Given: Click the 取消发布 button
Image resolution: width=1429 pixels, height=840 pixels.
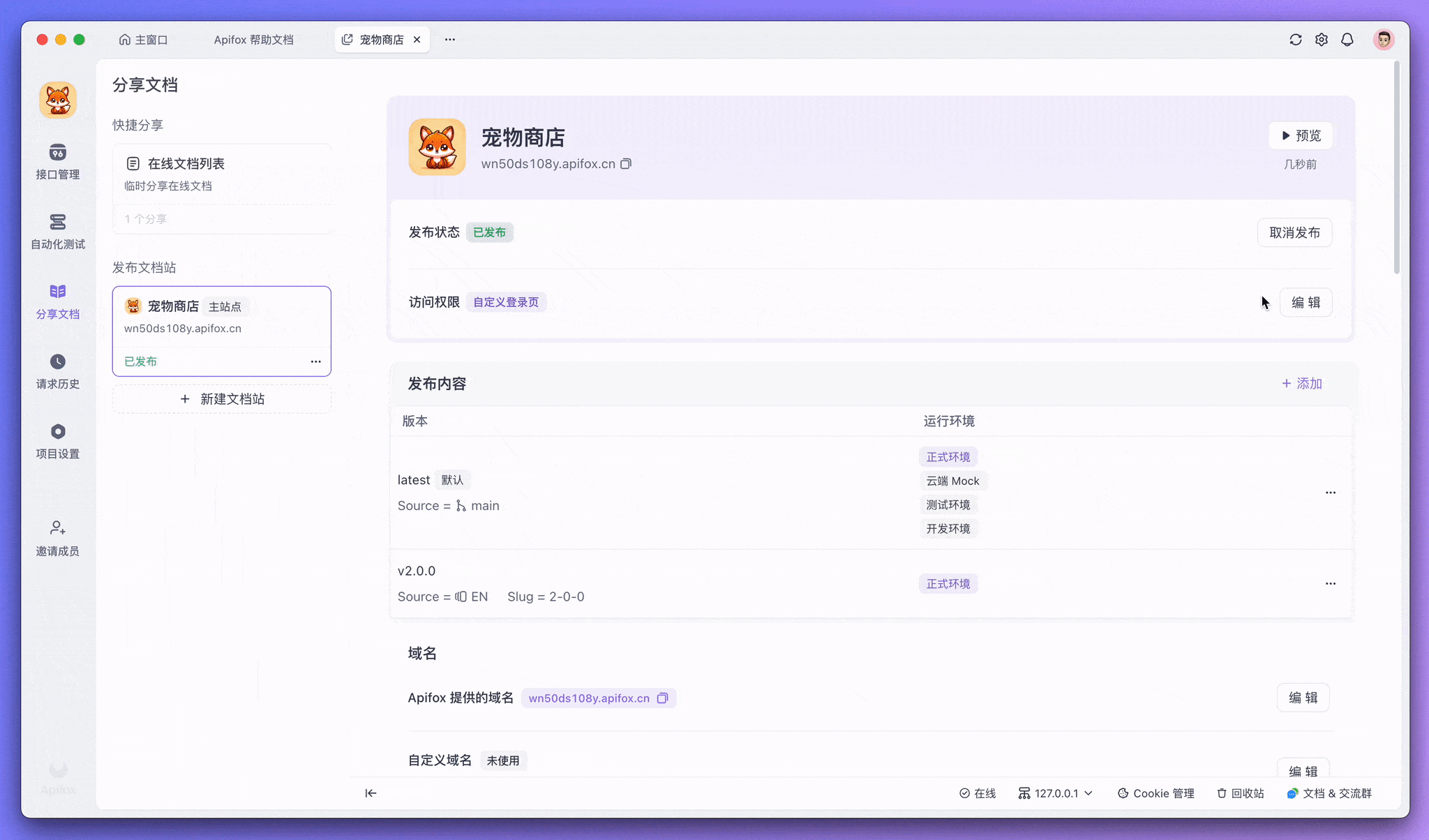Looking at the screenshot, I should click(x=1294, y=232).
